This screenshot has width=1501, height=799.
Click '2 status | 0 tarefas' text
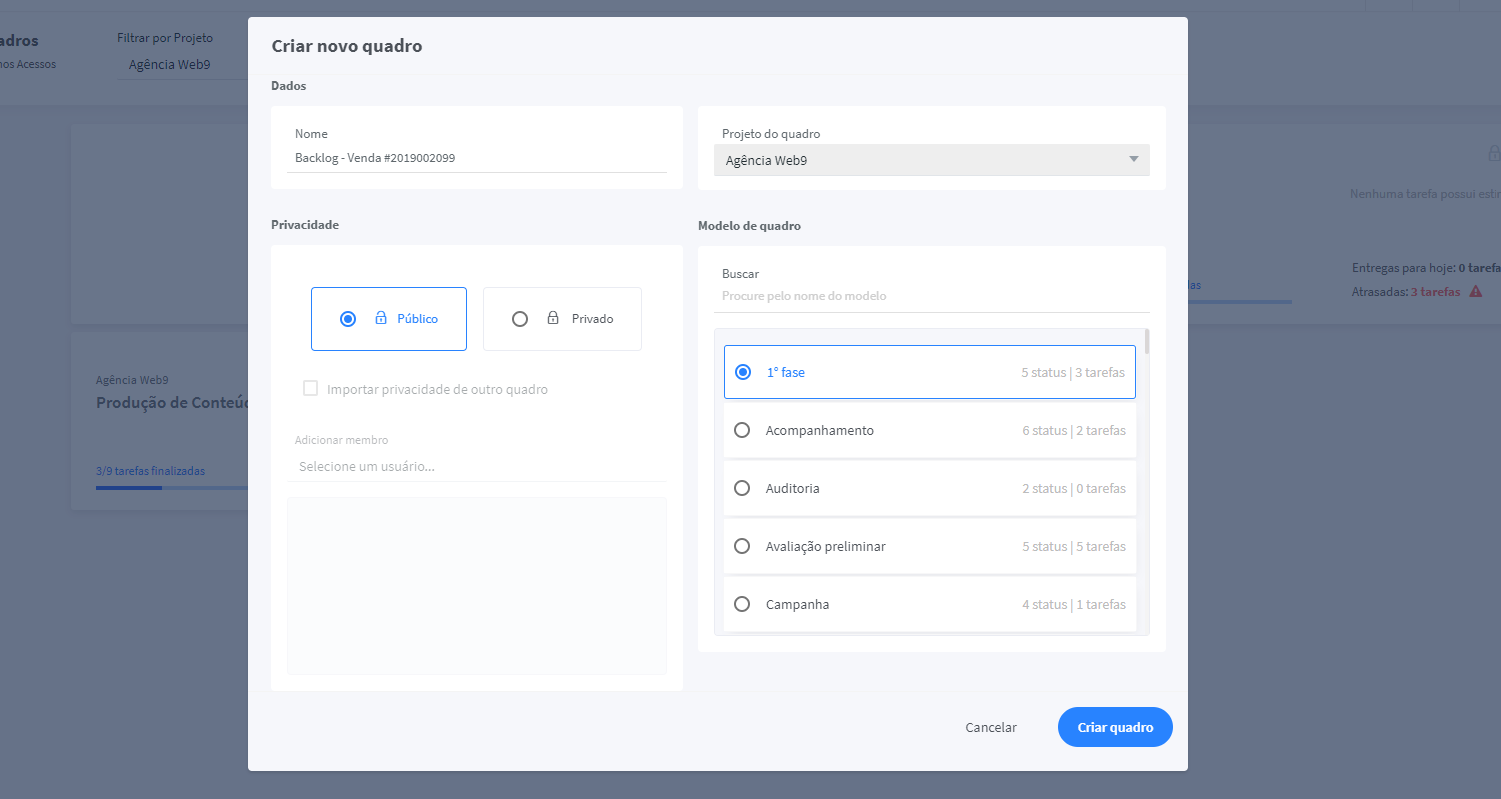(x=1074, y=488)
